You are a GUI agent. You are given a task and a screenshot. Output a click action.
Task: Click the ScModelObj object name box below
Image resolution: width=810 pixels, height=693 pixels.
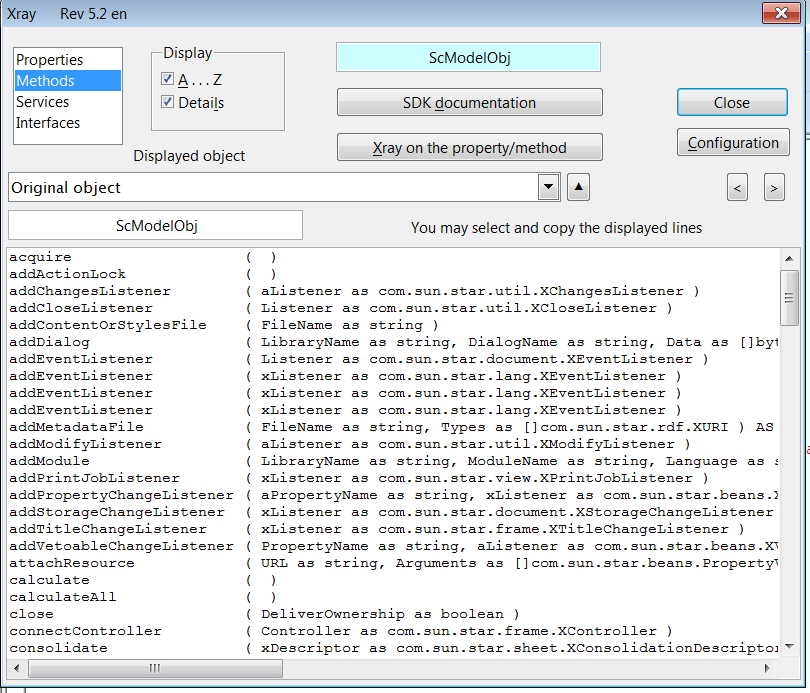(x=155, y=225)
